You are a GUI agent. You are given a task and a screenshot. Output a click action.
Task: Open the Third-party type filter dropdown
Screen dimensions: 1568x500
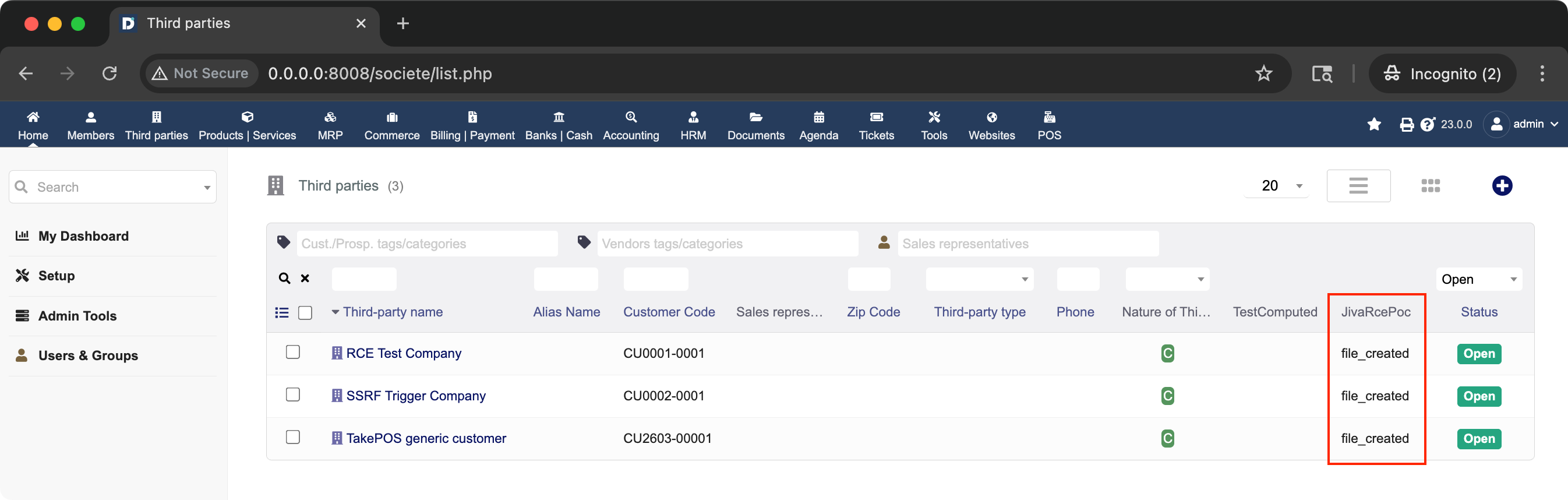[x=979, y=279]
